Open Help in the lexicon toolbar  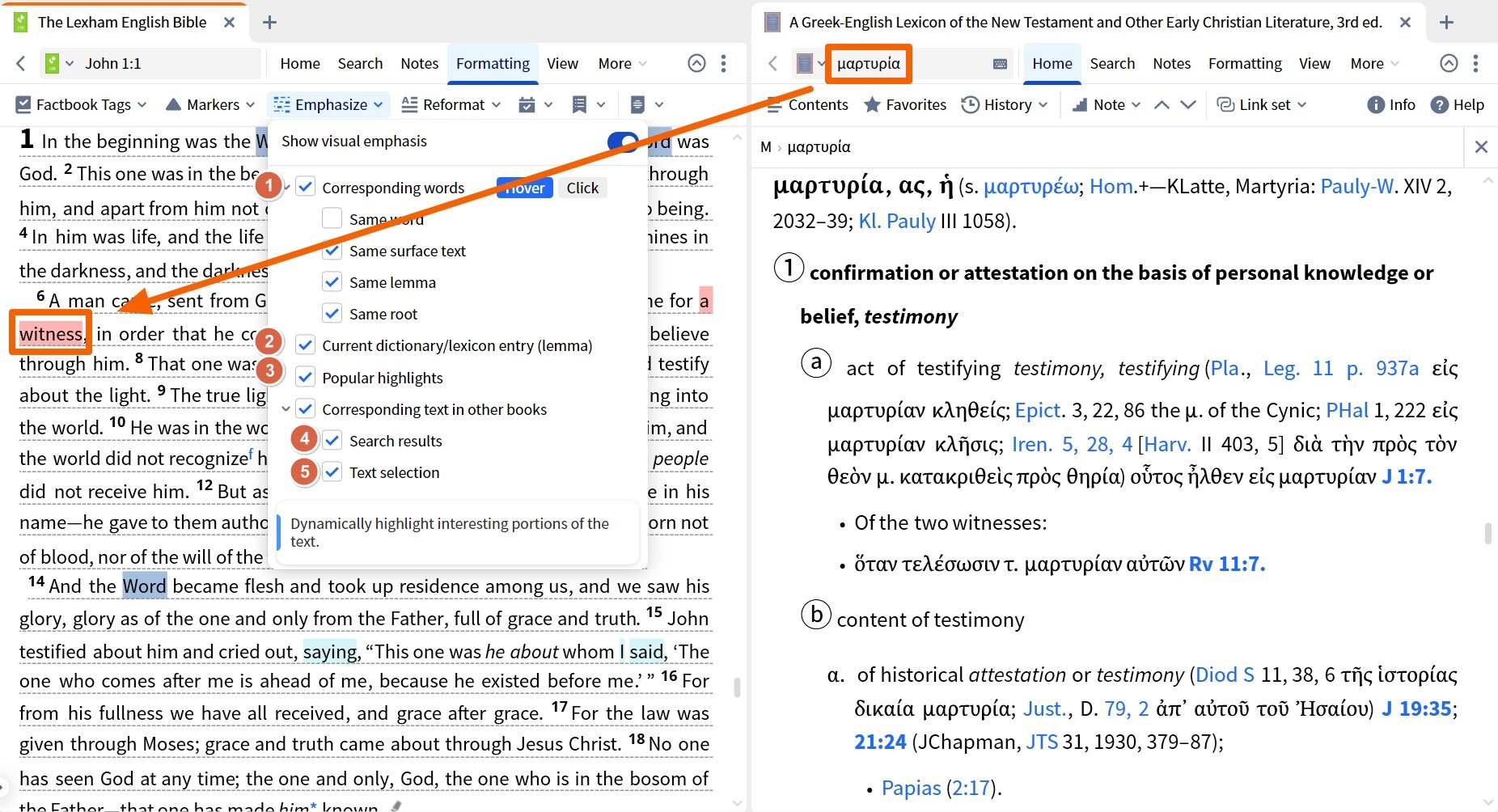(1458, 104)
